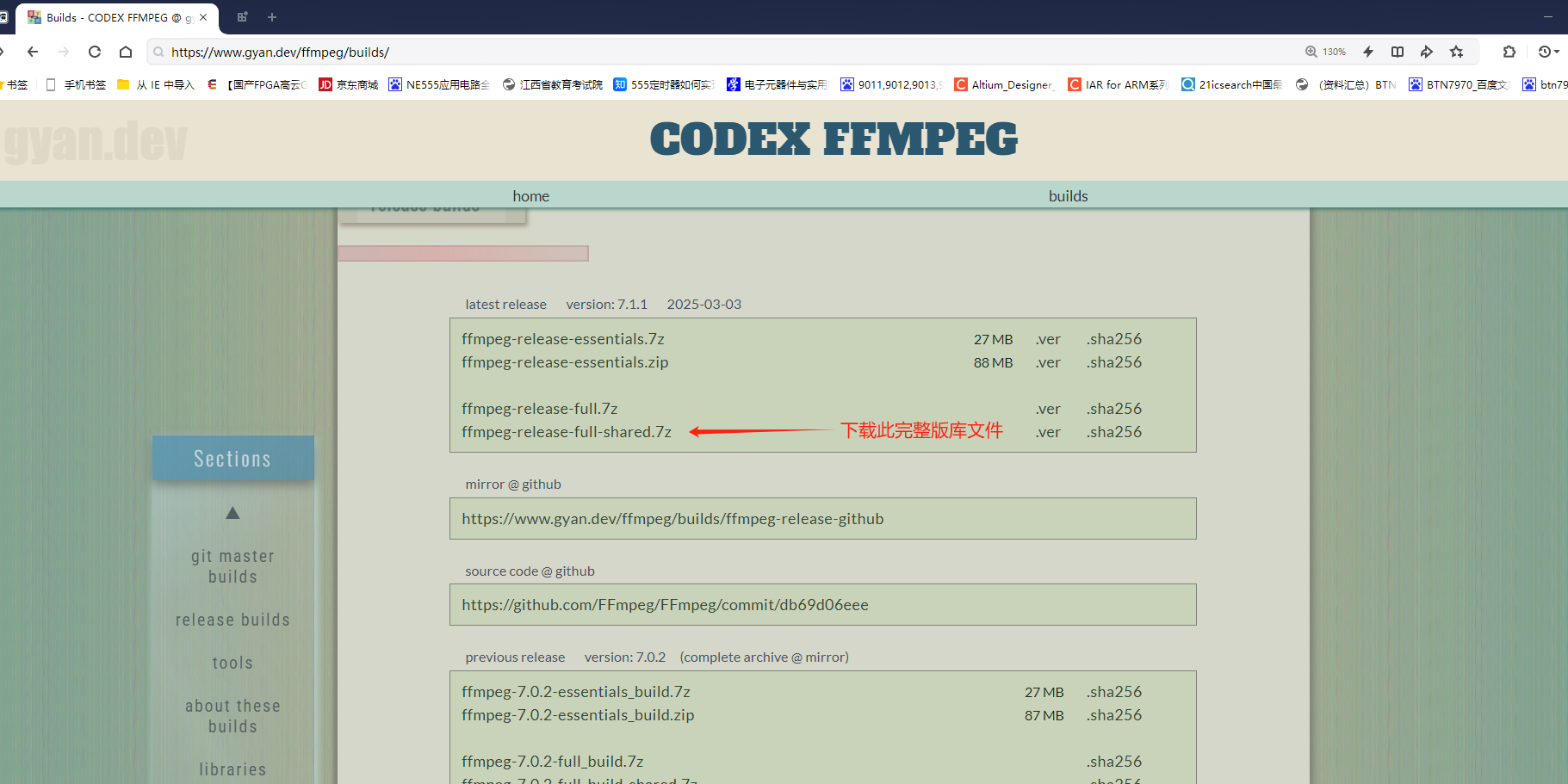Go to git master builds section
Viewport: 1568px width, 784px height.
tap(232, 566)
